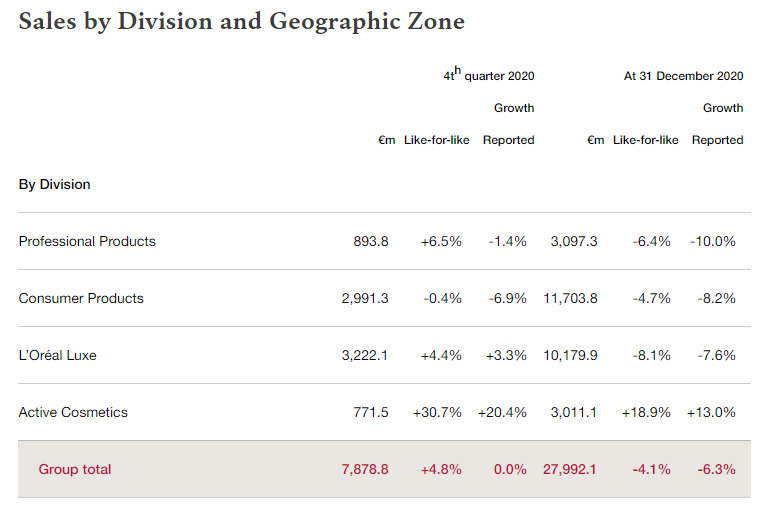Click the Professional Products row label
This screenshot has height=510, width=764.
(87, 241)
